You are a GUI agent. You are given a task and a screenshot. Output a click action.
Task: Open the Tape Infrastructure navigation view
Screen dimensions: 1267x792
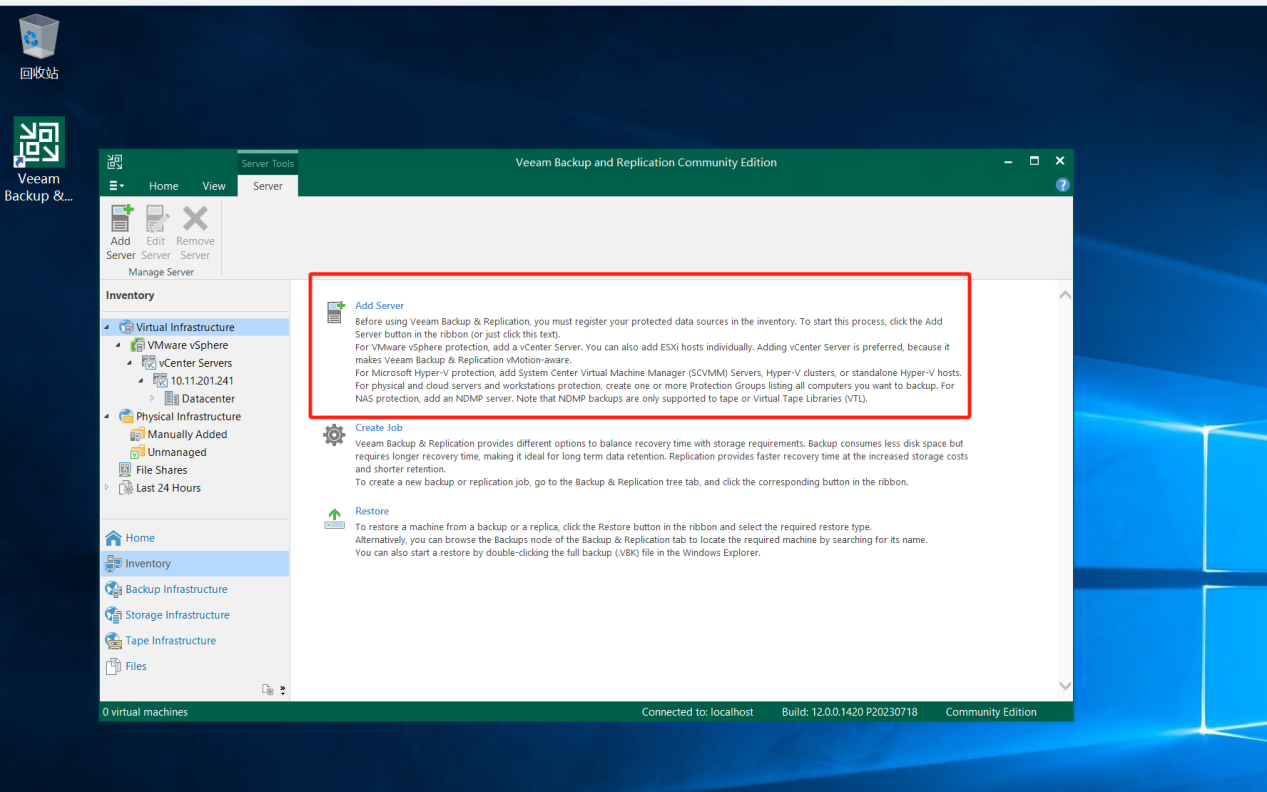click(x=194, y=641)
